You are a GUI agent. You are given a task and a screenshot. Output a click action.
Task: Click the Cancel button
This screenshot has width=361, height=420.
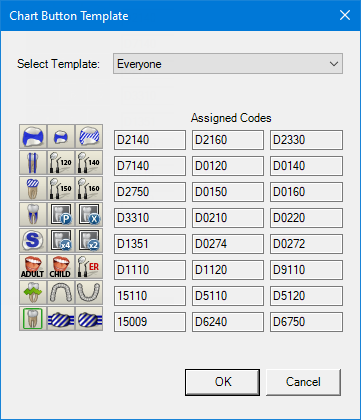click(303, 382)
